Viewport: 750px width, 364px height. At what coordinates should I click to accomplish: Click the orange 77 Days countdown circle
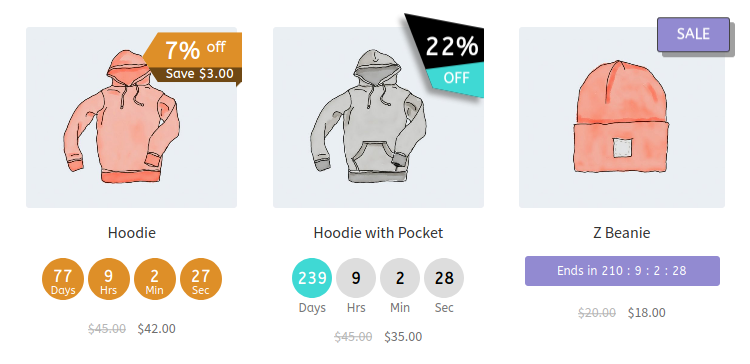pos(63,279)
